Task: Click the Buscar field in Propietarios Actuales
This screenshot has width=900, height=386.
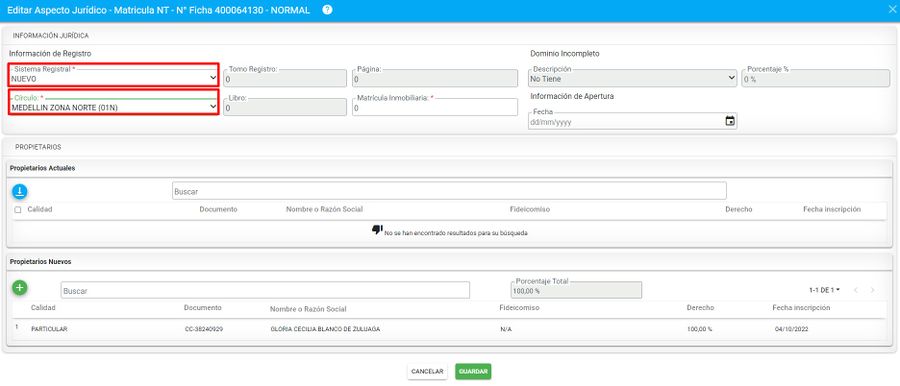Action: (449, 191)
